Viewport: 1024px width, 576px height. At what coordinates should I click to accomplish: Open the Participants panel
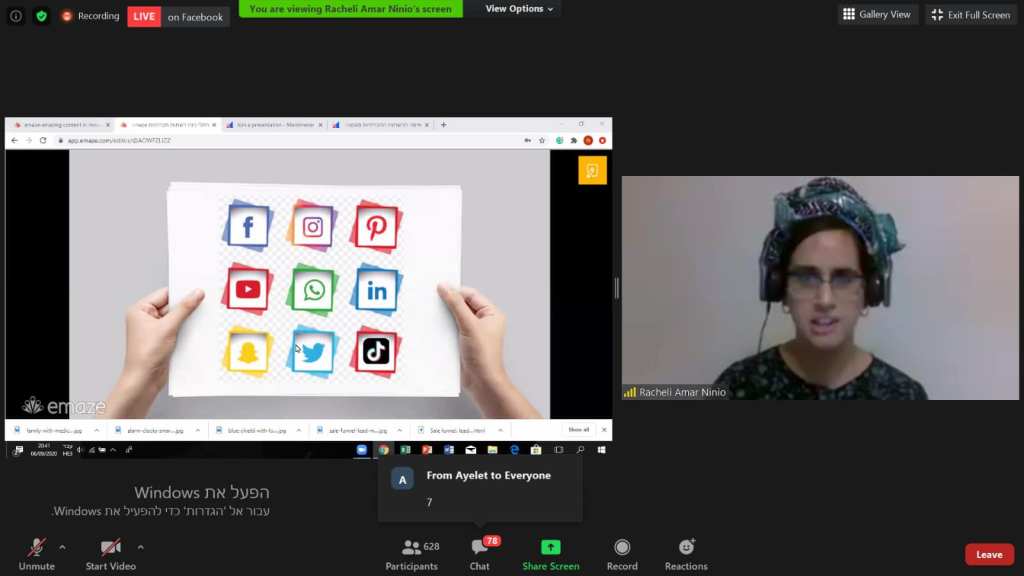(412, 554)
